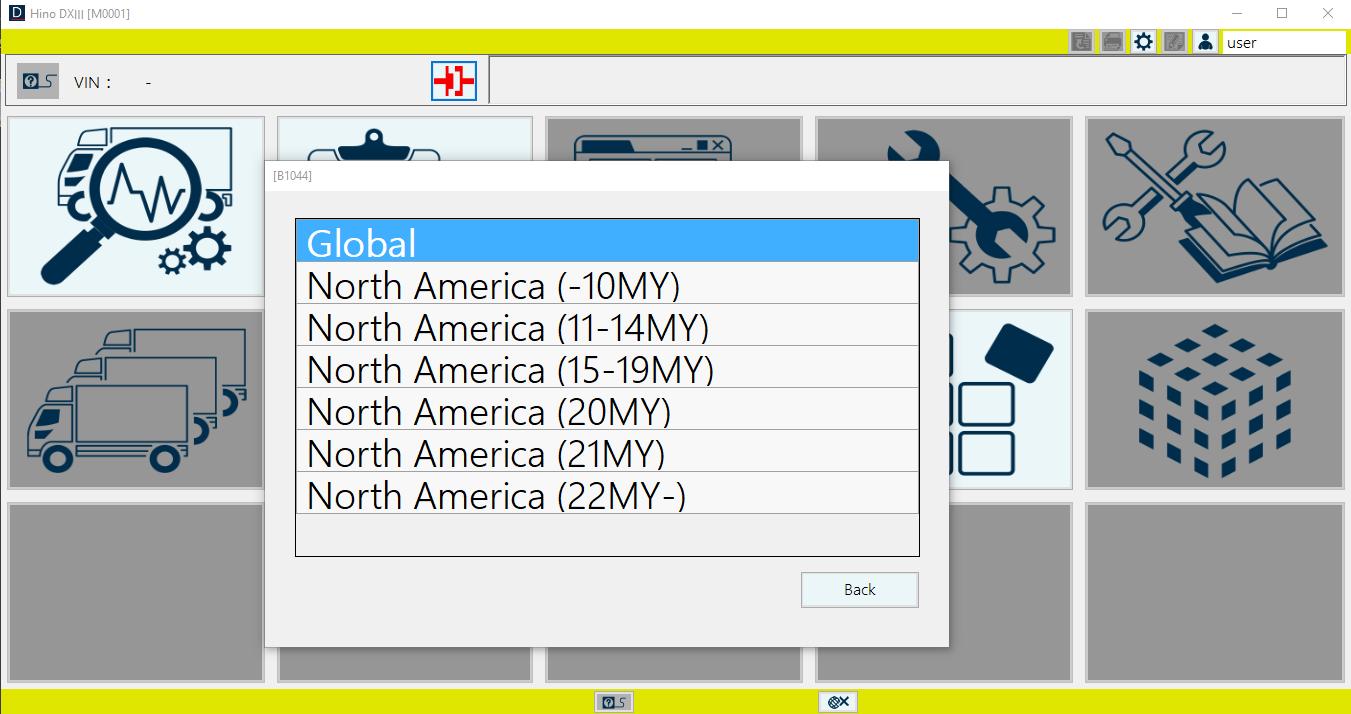Click the bottom bar disconnect icon

click(838, 702)
